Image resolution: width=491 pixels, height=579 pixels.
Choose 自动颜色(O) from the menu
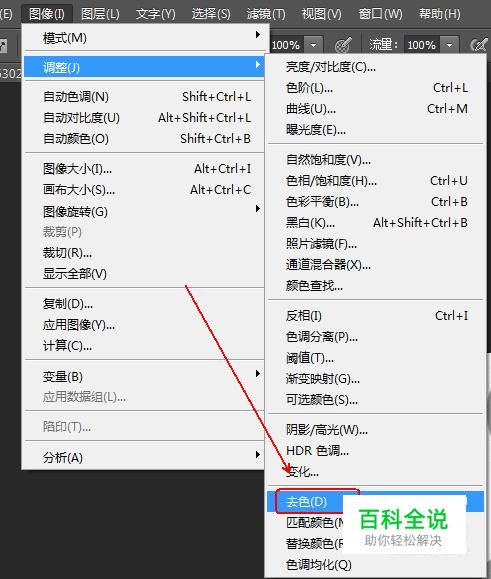click(144, 139)
